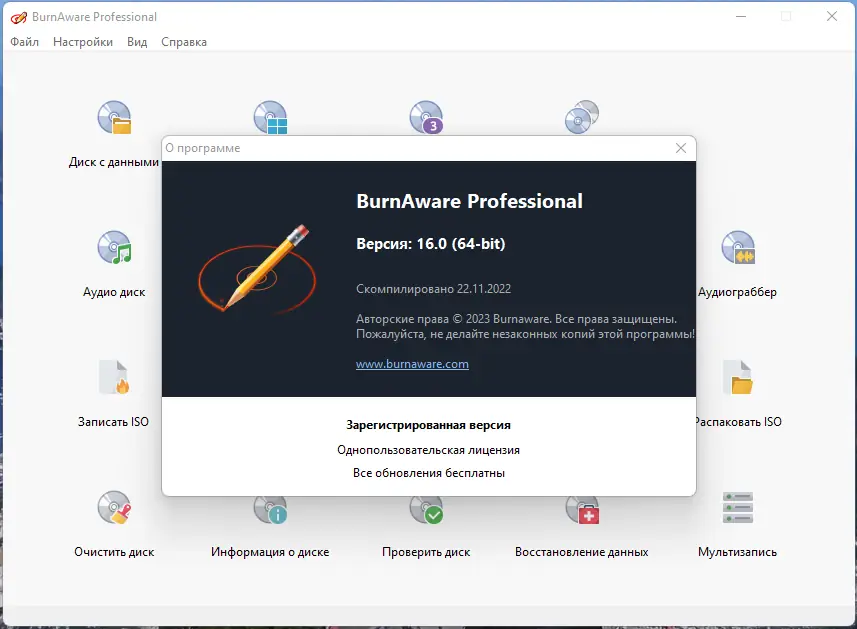The width and height of the screenshot is (857, 629).
Task: Click the Распаковать ISO icon
Action: 738,377
